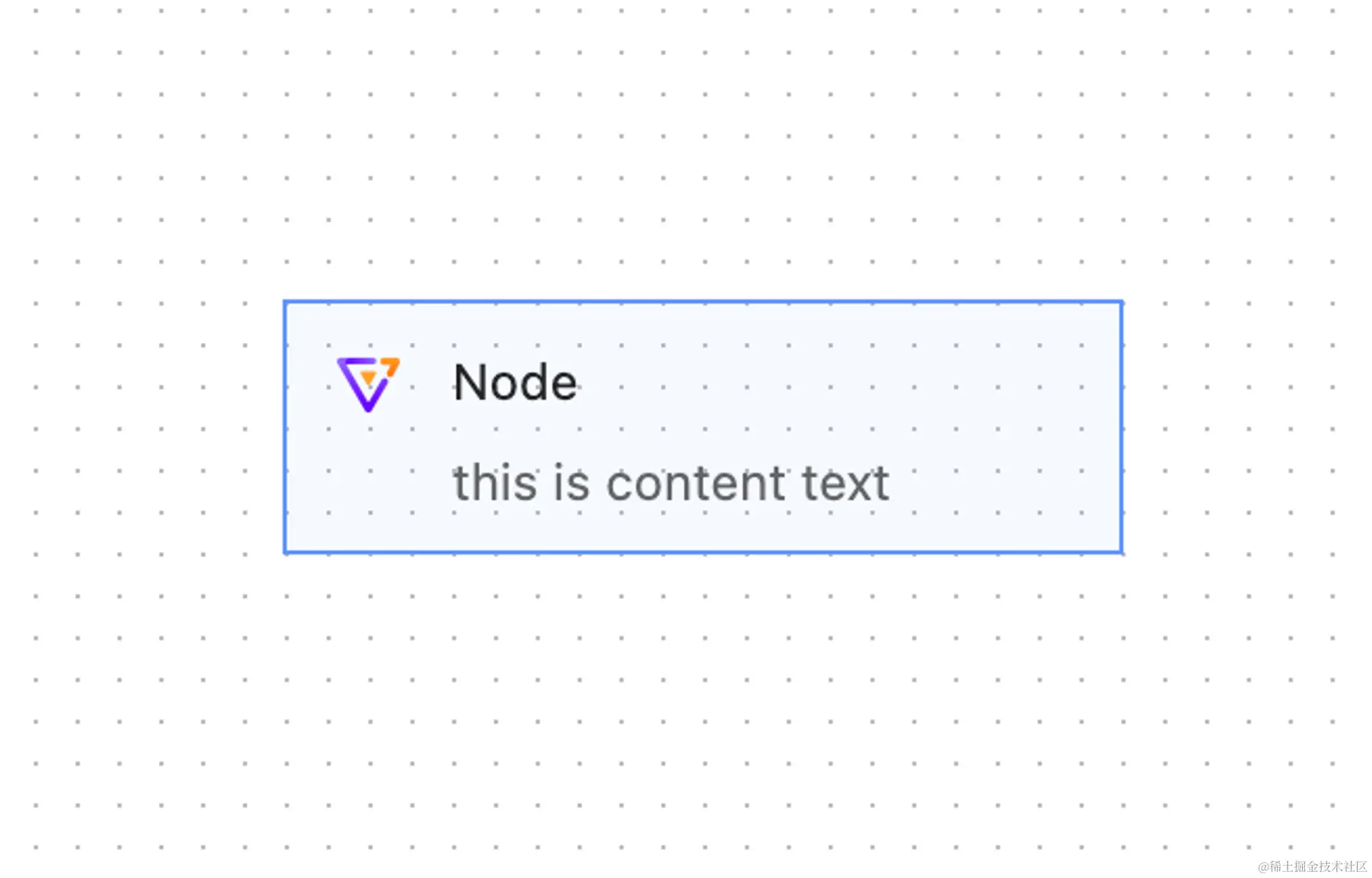Select the node's bottom-left border corner

tap(285, 551)
